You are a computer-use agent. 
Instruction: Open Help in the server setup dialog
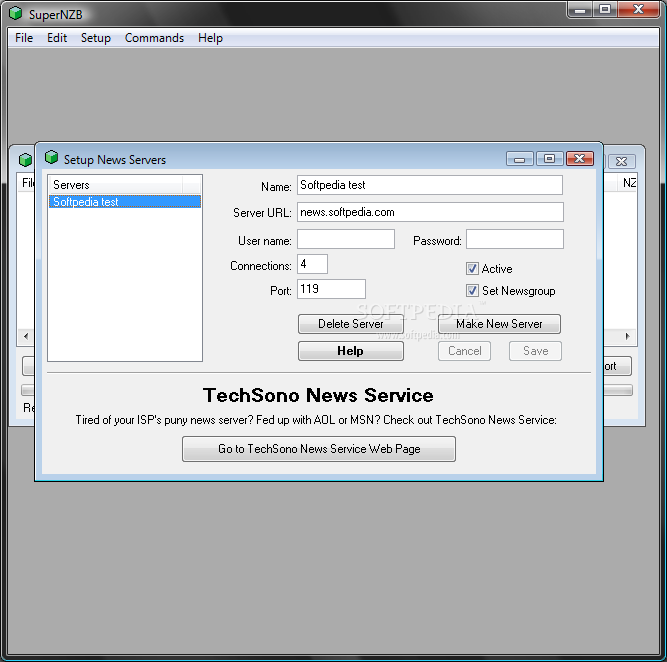(351, 351)
